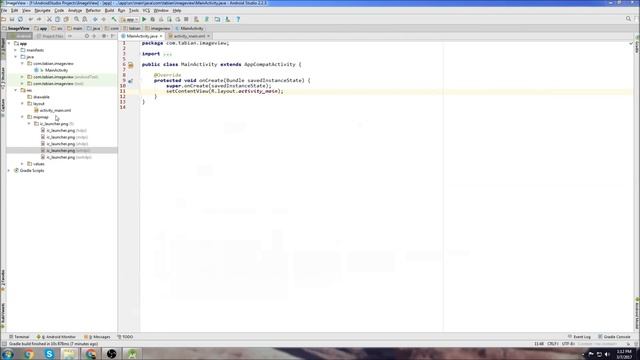
Task: Click the Redo arrow icon
Action: point(39,19)
